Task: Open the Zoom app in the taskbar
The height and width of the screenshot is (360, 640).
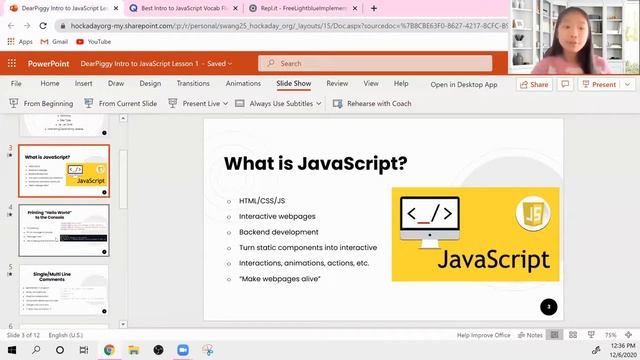Action: coord(183,350)
